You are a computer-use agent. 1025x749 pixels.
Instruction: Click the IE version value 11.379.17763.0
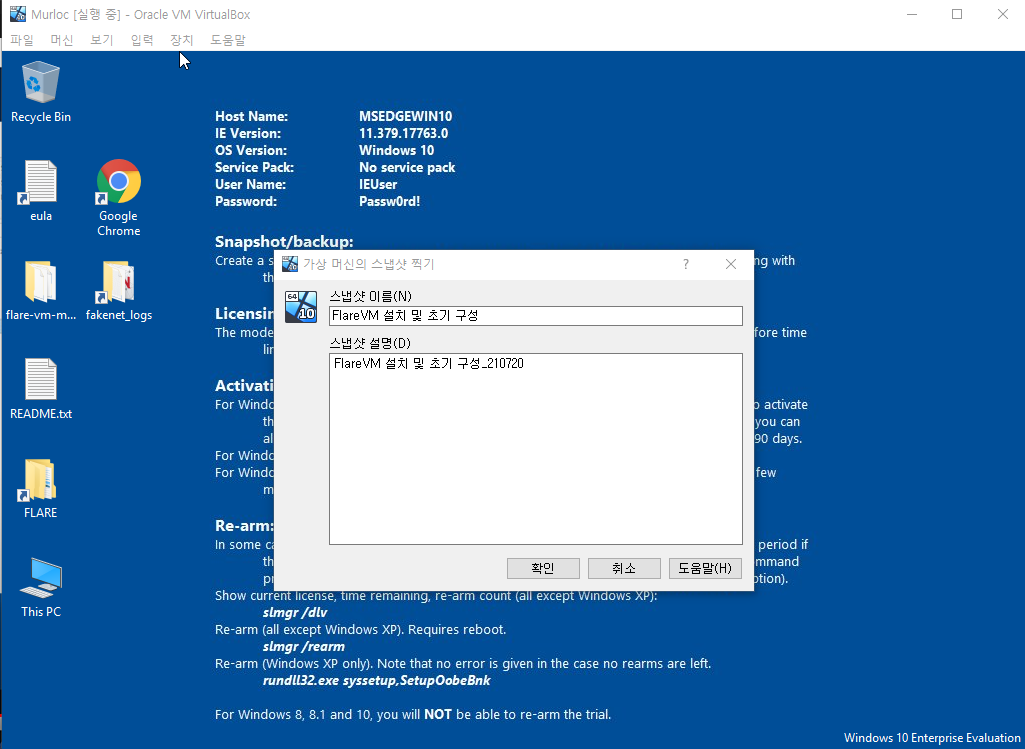(403, 133)
